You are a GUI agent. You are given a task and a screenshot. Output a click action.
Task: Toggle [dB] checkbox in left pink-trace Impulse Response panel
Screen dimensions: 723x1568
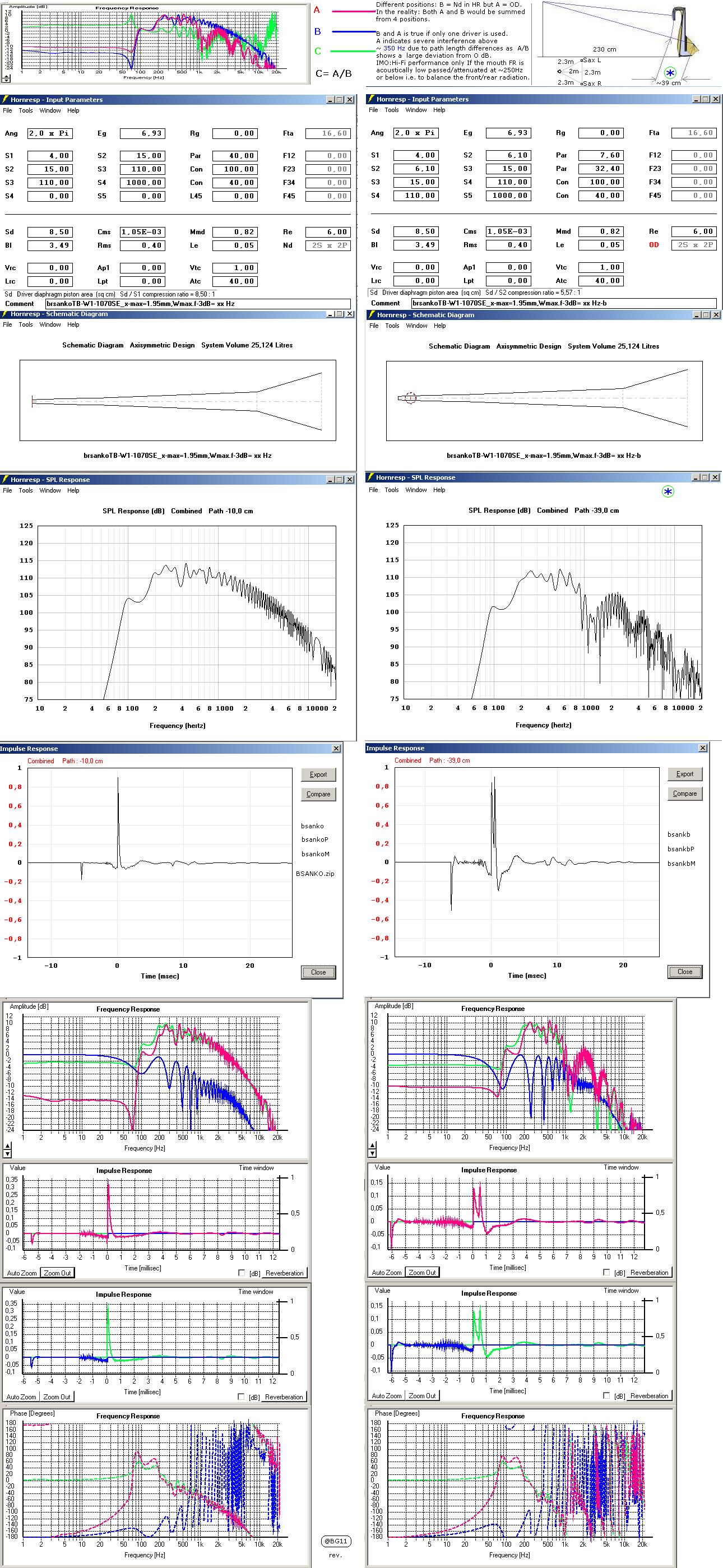(x=242, y=1273)
